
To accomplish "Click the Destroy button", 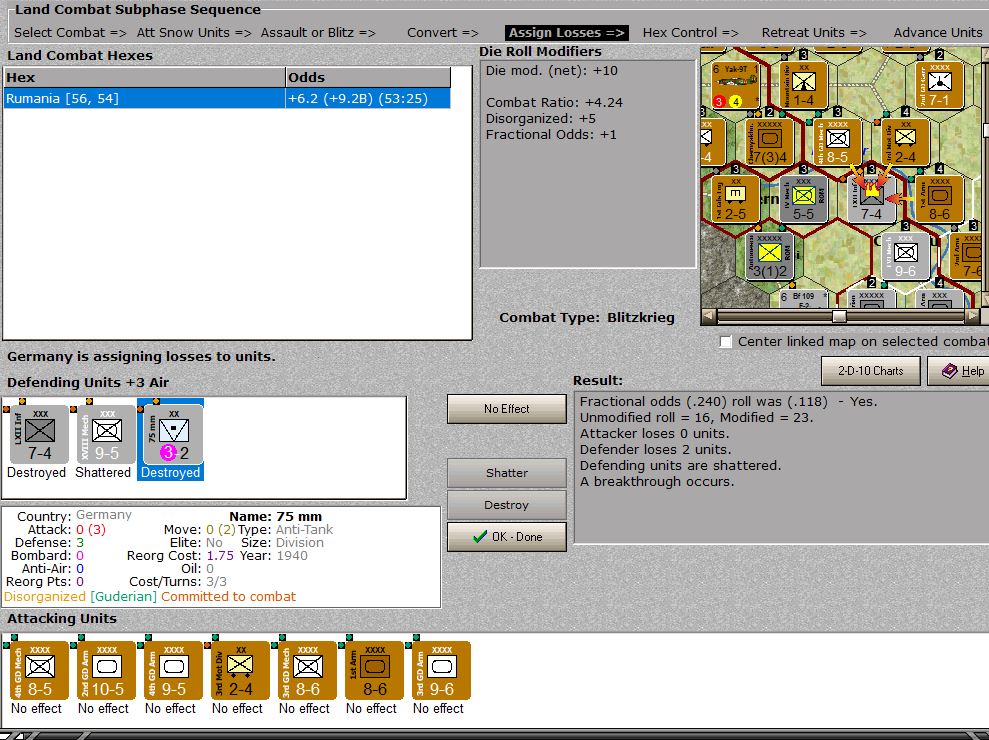I will pyautogui.click(x=506, y=505).
